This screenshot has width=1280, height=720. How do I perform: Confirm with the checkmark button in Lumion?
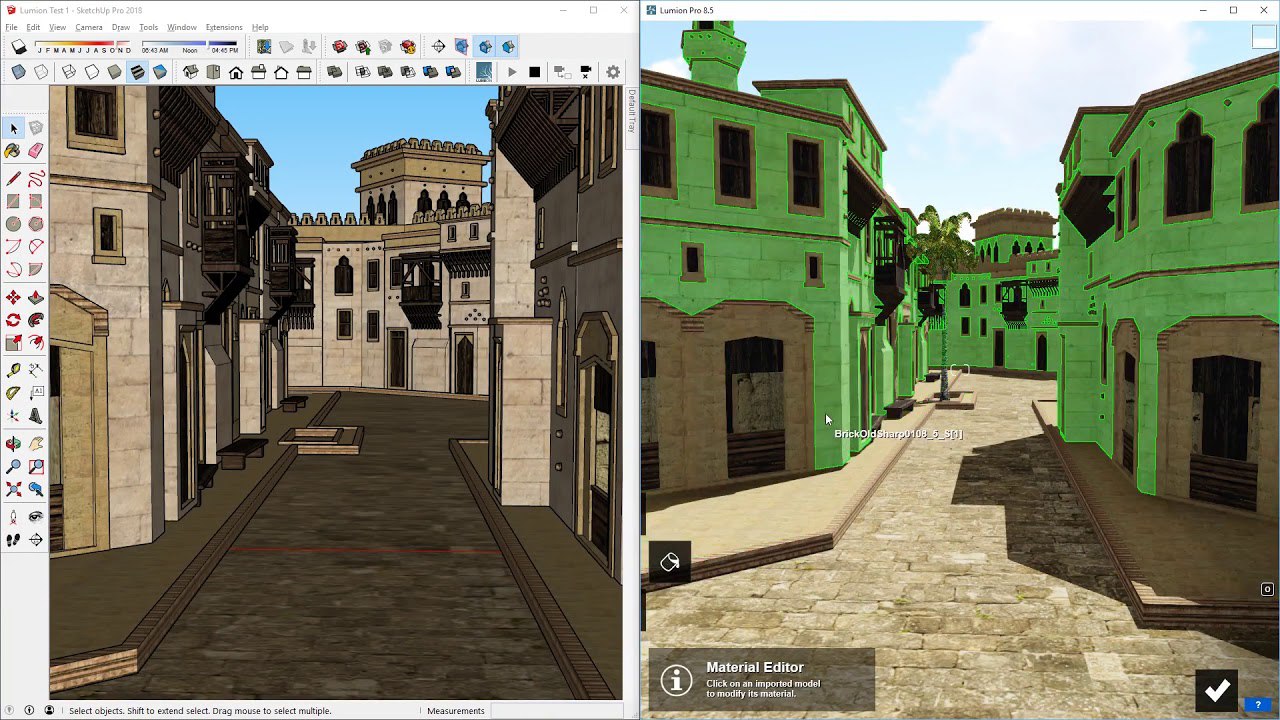point(1217,690)
